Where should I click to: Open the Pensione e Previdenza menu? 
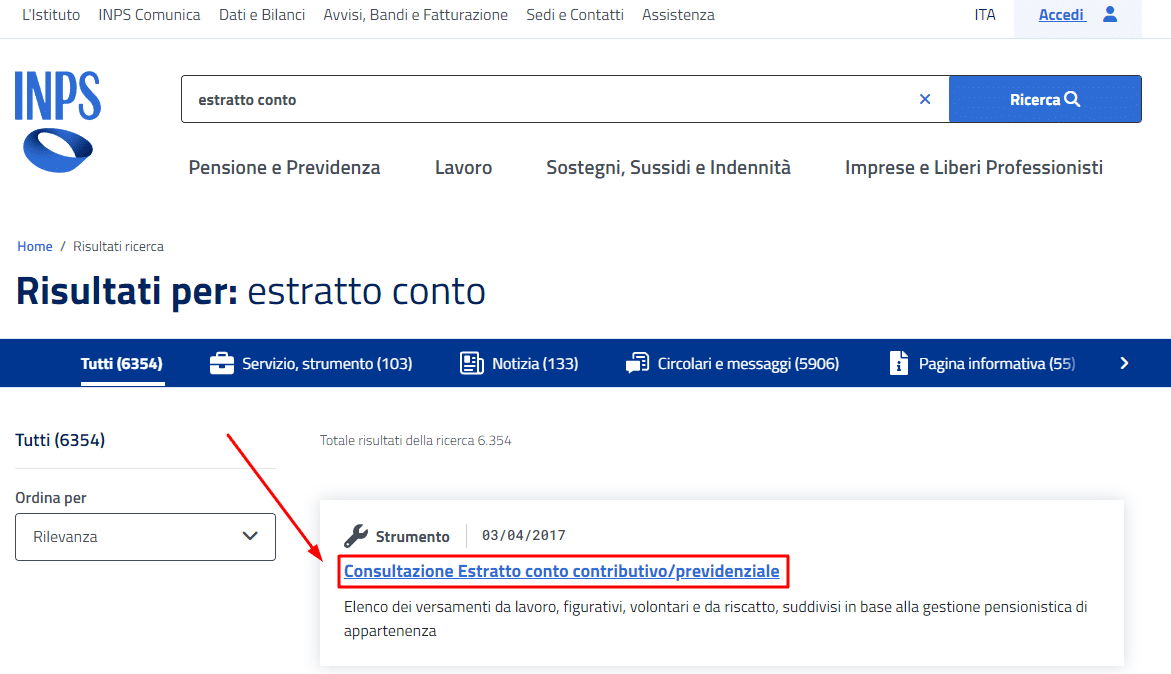click(x=284, y=167)
